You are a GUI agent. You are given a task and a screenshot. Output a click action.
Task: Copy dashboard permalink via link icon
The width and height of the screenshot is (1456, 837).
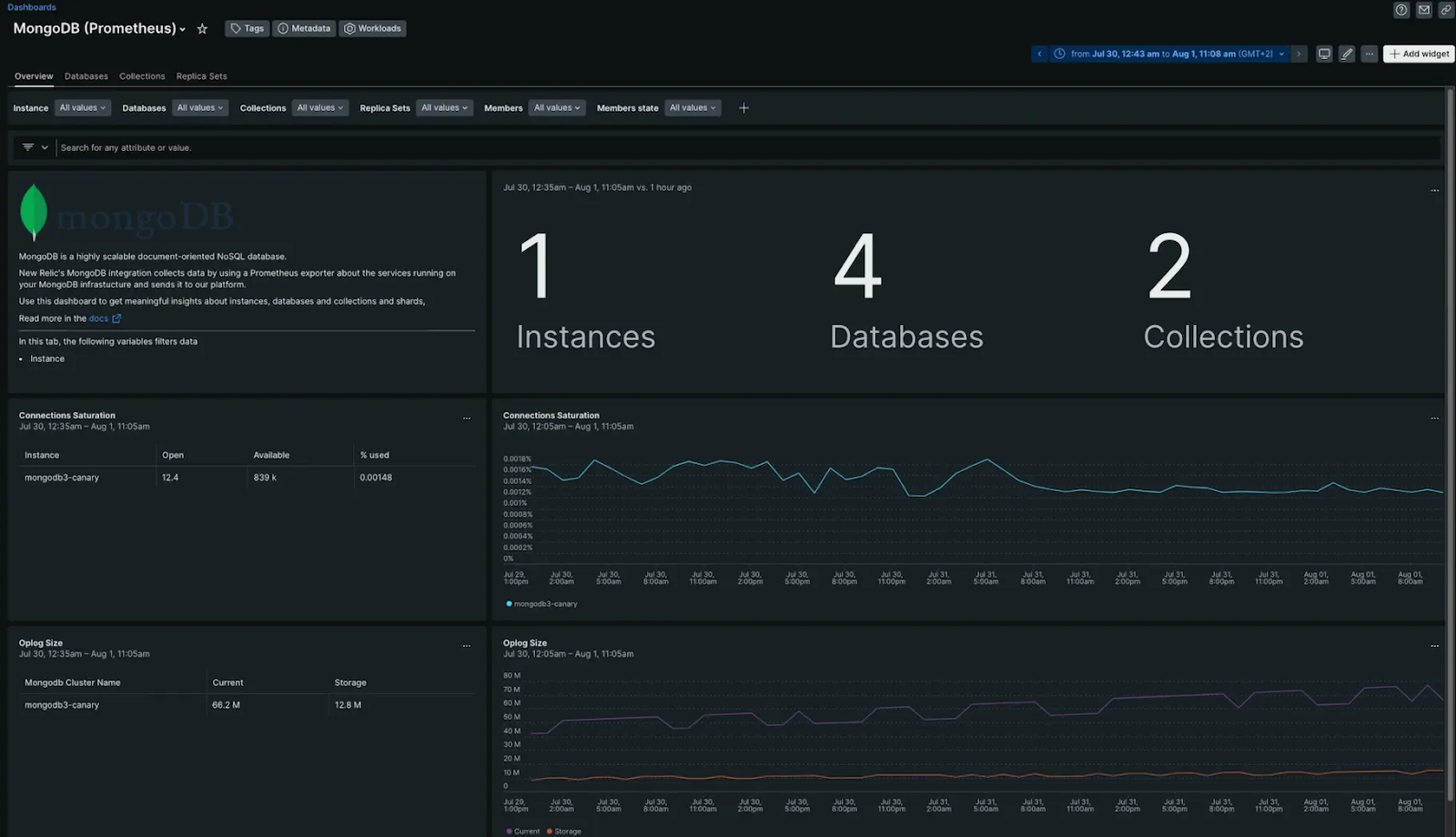pos(1445,10)
